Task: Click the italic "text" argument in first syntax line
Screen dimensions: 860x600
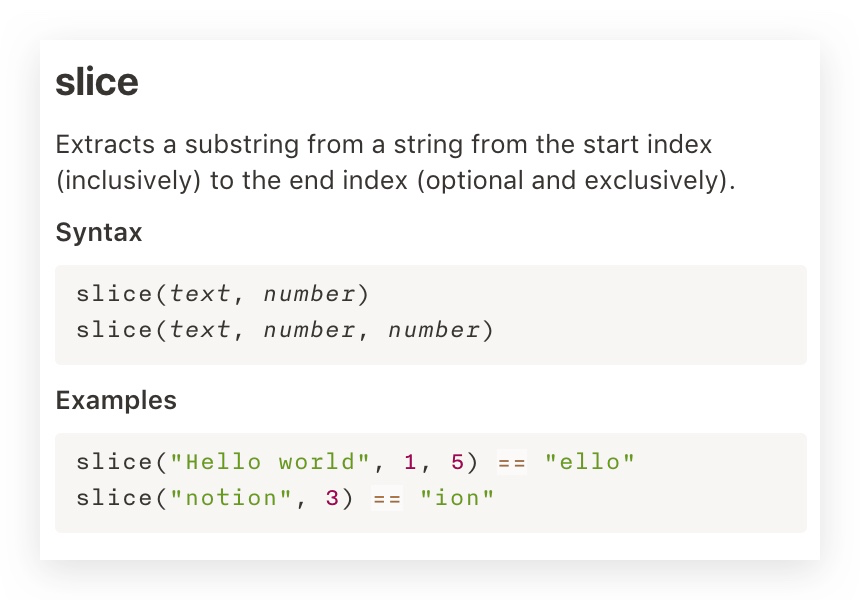Action: [x=200, y=294]
